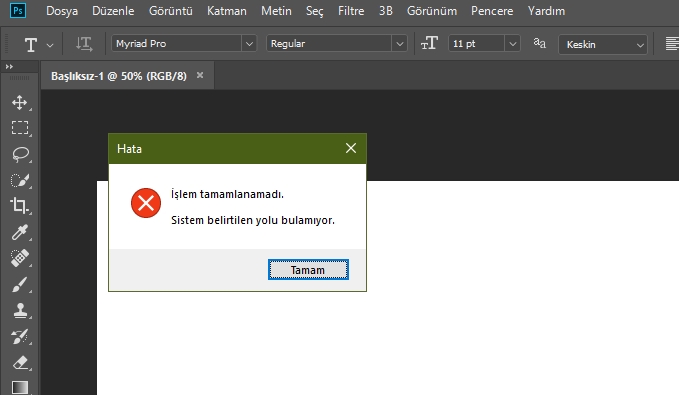Viewport: 679px width, 395px height.
Task: Expand the toolbar with double-arrow icon
Action: click(9, 67)
